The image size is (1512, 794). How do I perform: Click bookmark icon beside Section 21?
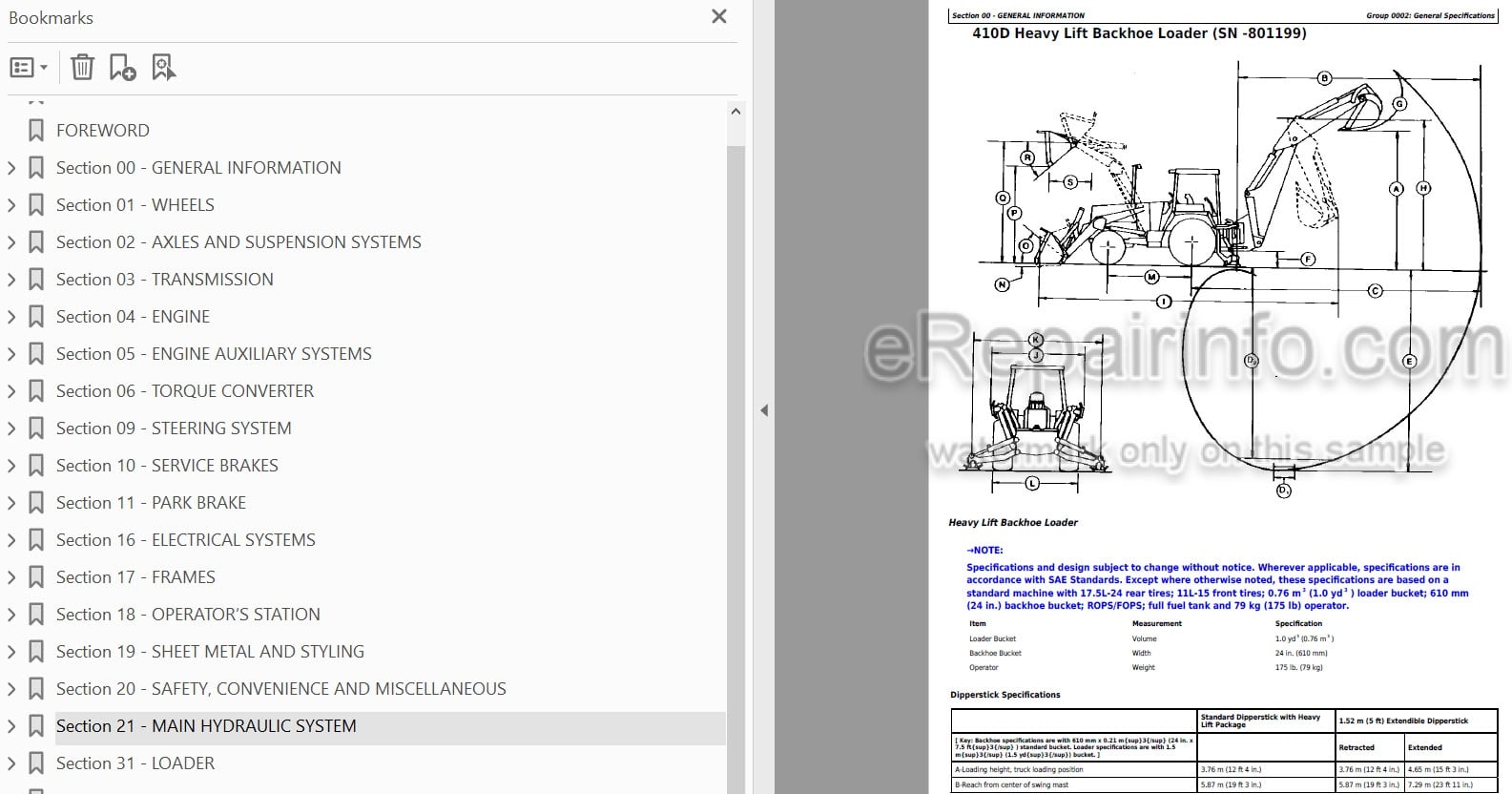[36, 726]
